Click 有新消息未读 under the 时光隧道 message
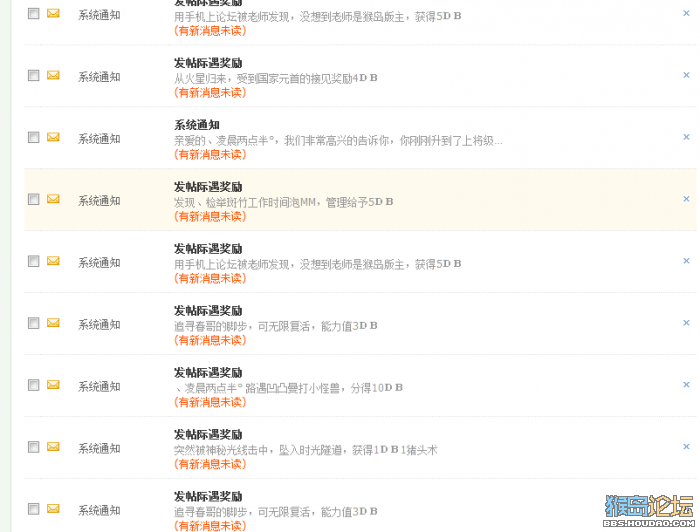 pos(210,465)
